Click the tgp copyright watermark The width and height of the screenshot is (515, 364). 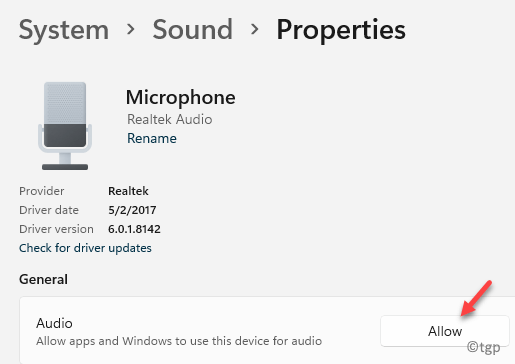click(483, 347)
